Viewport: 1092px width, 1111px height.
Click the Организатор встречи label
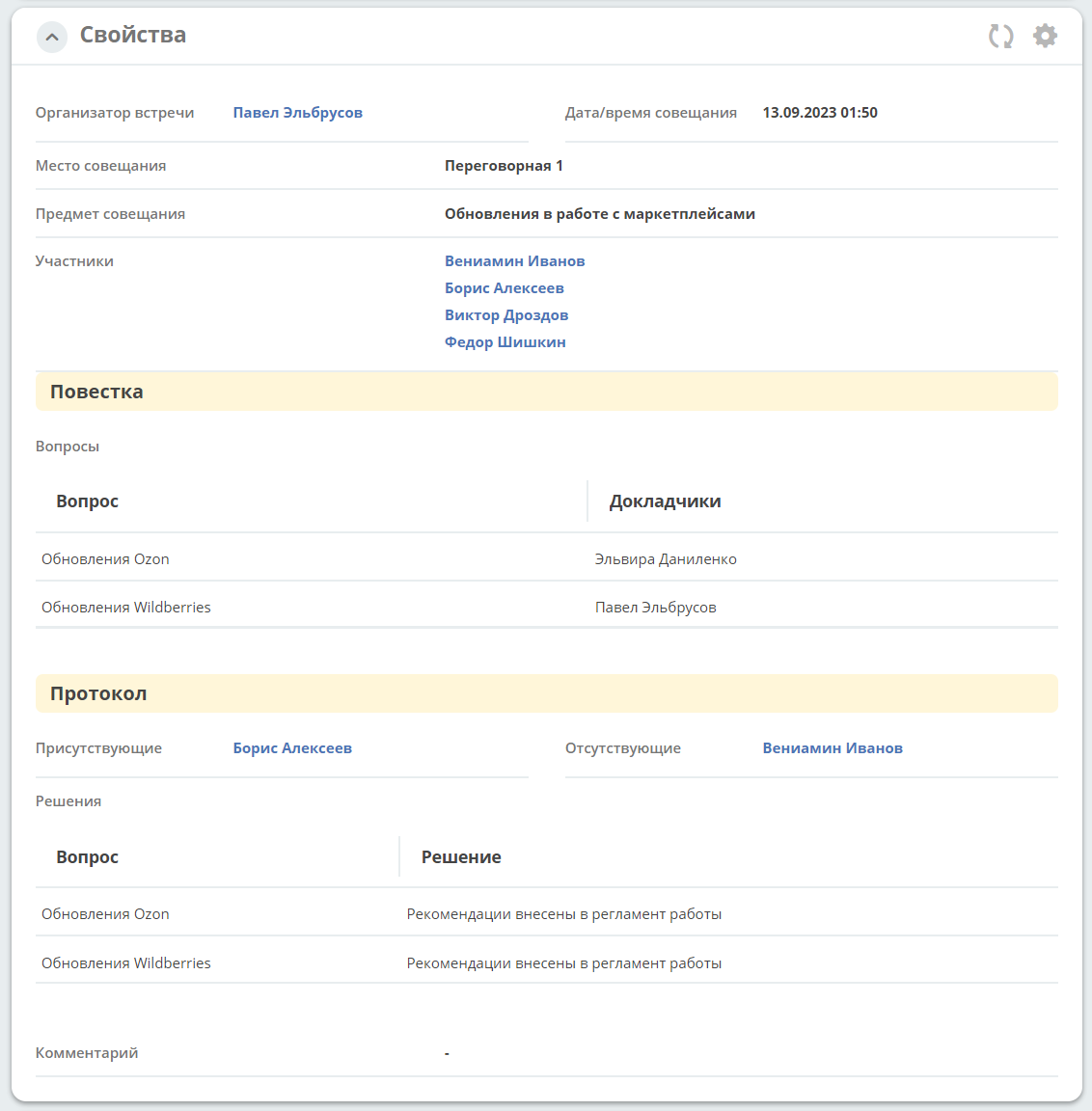click(x=115, y=113)
